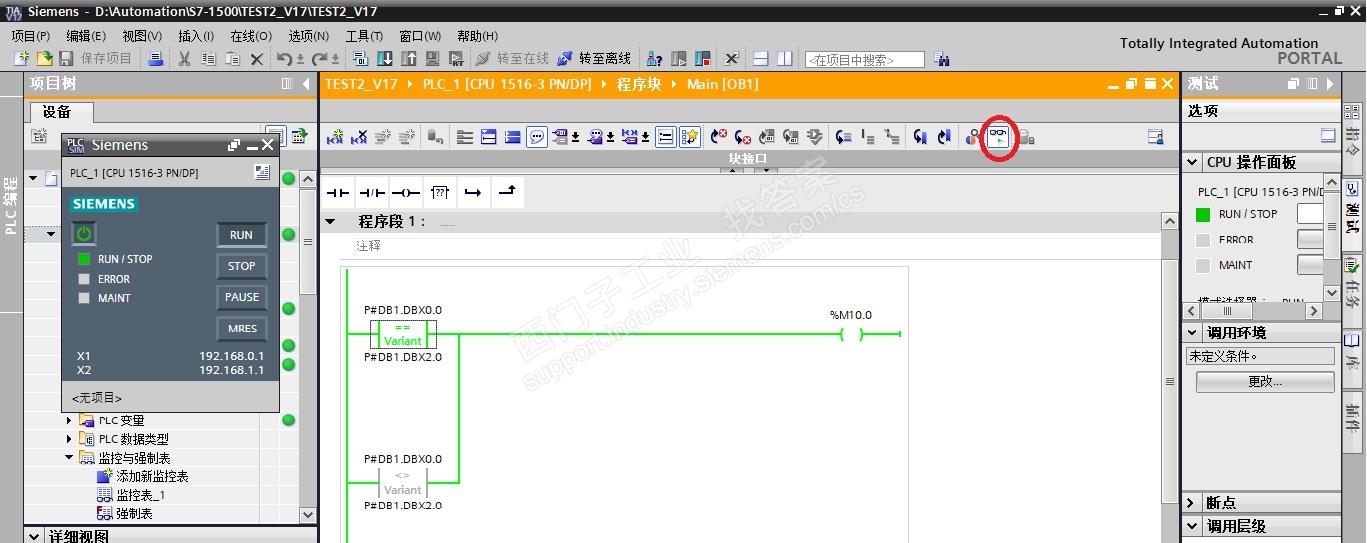Viewport: 1367px width, 543px height.
Task: Click the Delete network icon in editor toolbar
Action: 359,137
